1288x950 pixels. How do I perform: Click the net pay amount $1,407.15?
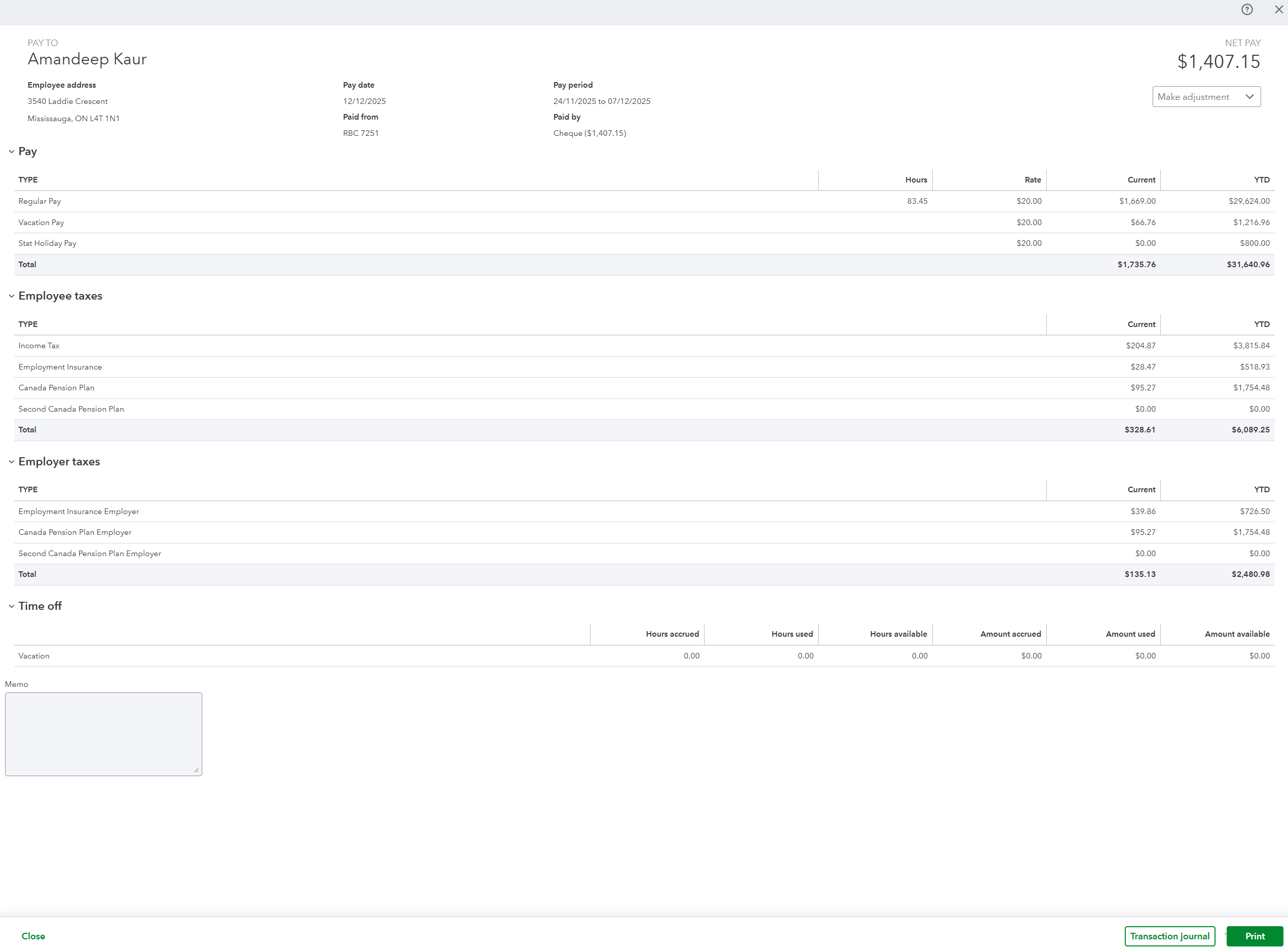[1218, 61]
